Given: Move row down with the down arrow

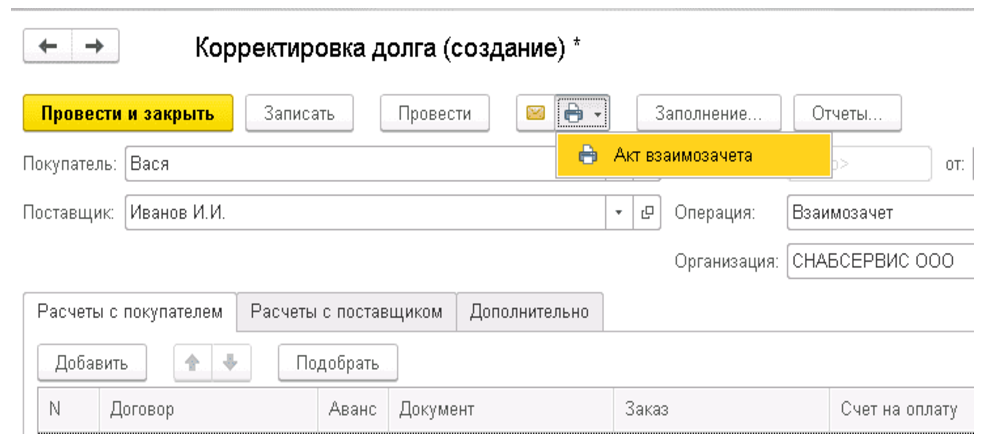Looking at the screenshot, I should (x=230, y=363).
